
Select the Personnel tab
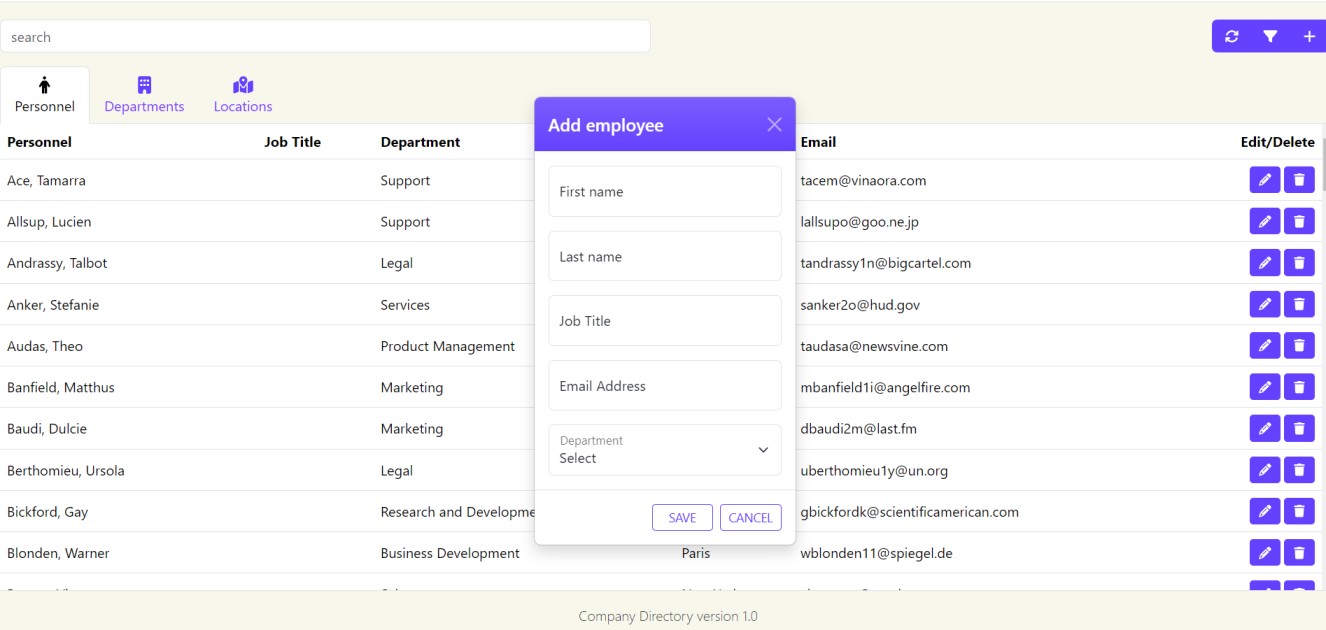click(44, 95)
